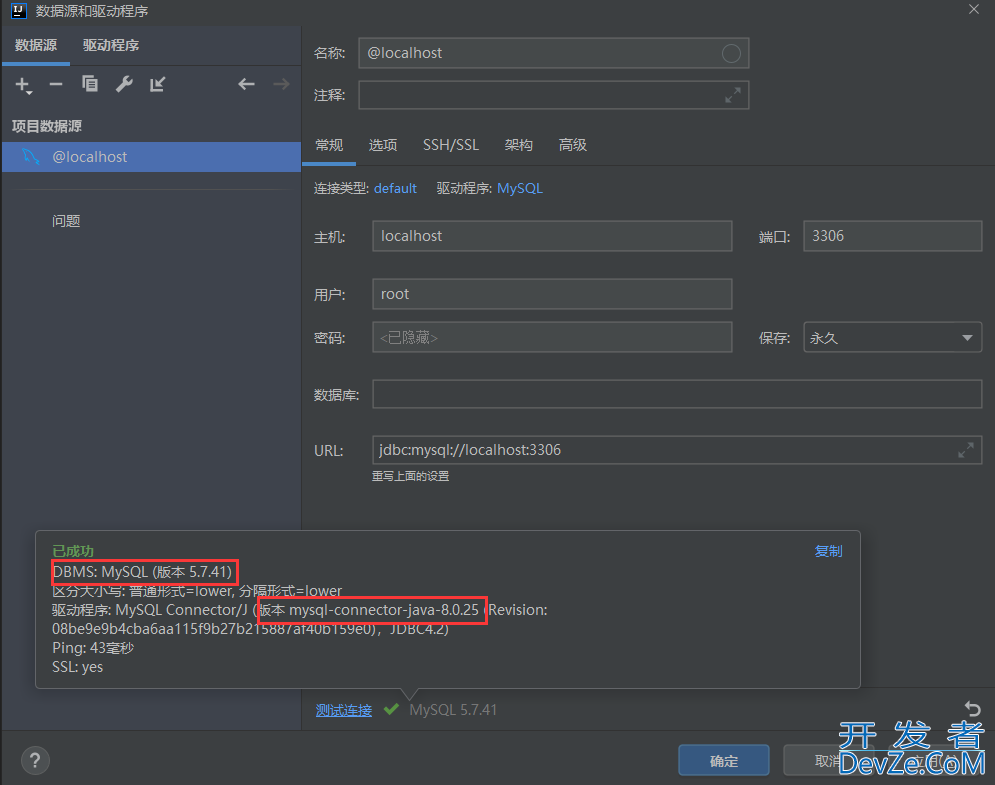Click the revert changes undo icon

tap(972, 708)
